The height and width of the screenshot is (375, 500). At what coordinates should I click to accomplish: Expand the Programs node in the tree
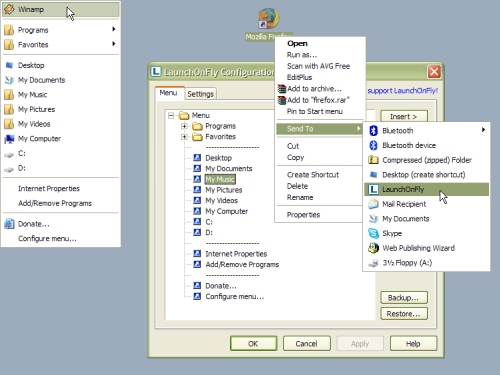(184, 126)
